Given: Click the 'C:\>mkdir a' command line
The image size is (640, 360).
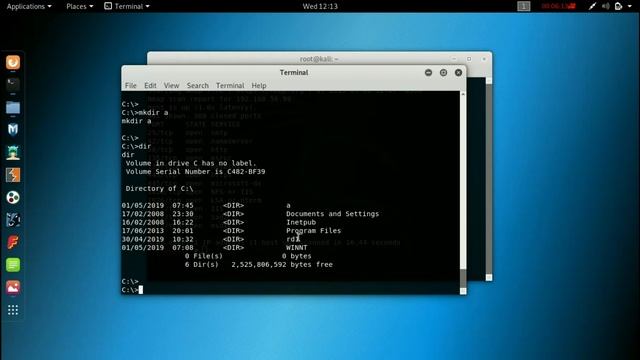Looking at the screenshot, I should (144, 113).
